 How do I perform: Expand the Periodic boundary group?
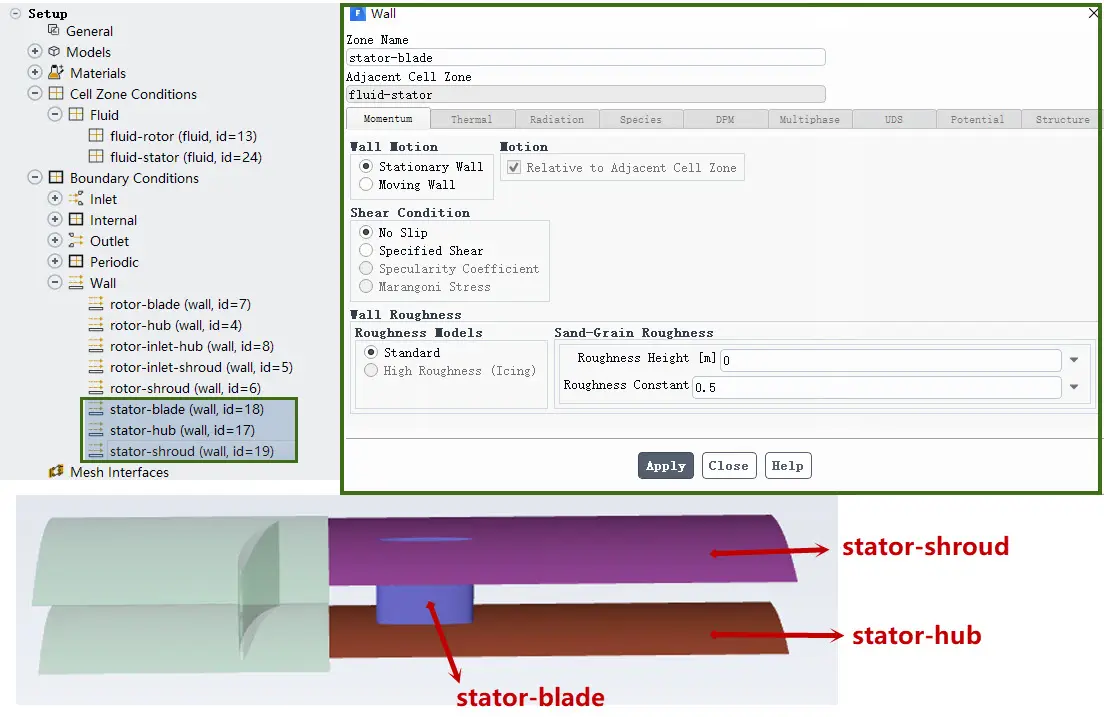pos(55,261)
